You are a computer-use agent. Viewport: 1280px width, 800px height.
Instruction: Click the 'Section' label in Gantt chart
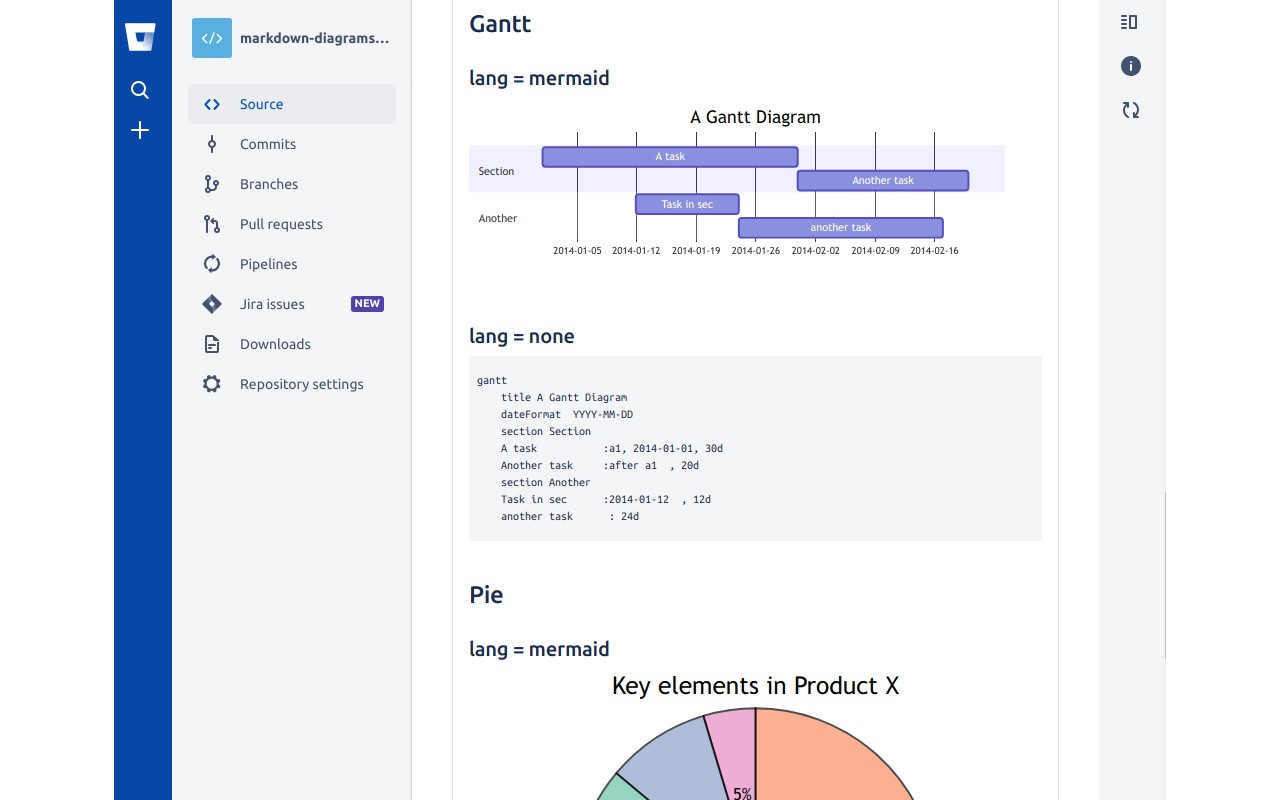pos(496,171)
